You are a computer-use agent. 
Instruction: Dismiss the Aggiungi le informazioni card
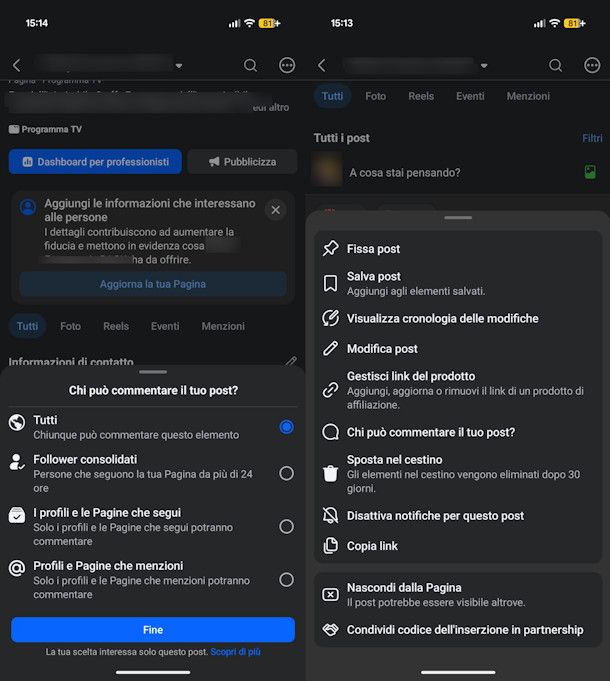point(275,210)
